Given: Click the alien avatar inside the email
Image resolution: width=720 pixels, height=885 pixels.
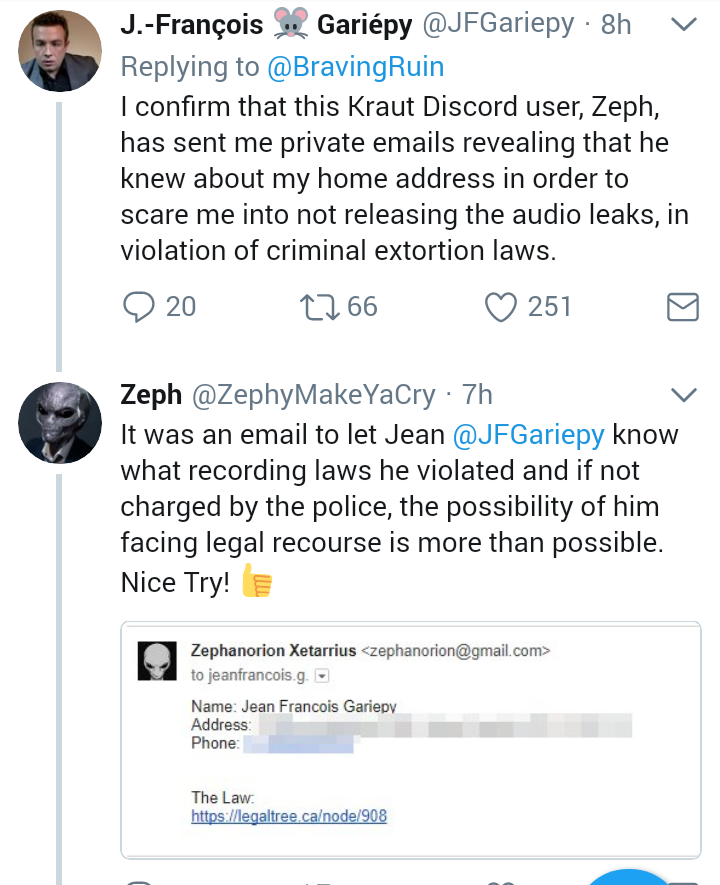Looking at the screenshot, I should point(157,660).
